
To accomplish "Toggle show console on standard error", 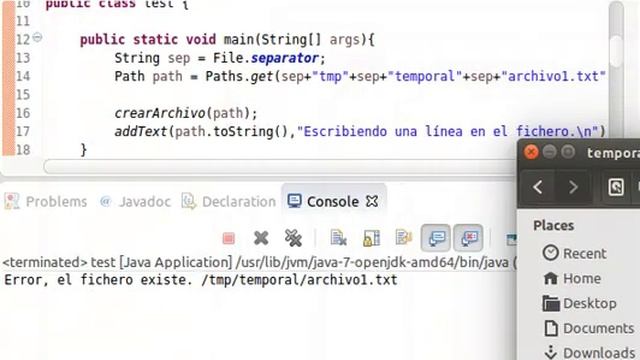I will [x=468, y=238].
